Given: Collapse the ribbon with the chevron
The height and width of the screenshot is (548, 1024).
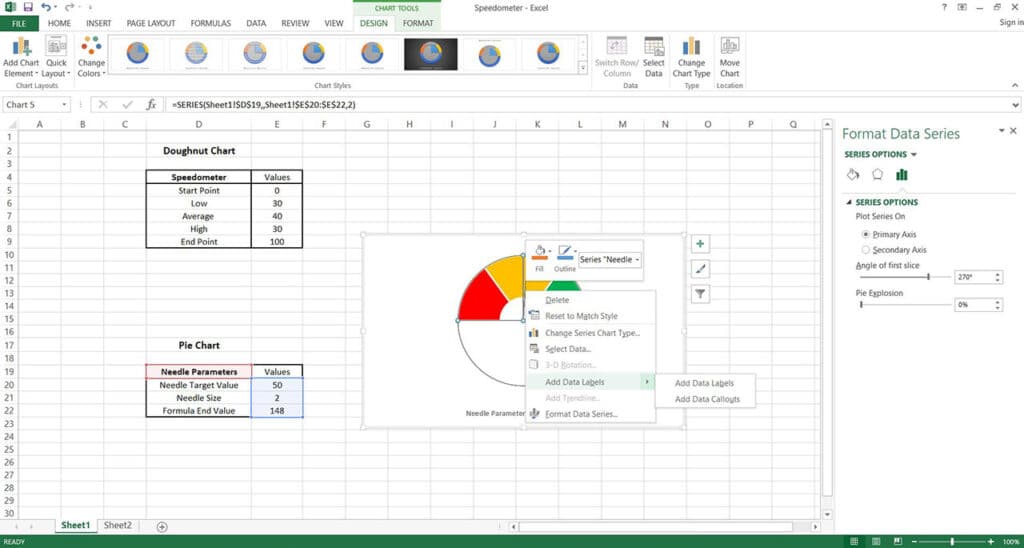Looking at the screenshot, I should click(1015, 85).
